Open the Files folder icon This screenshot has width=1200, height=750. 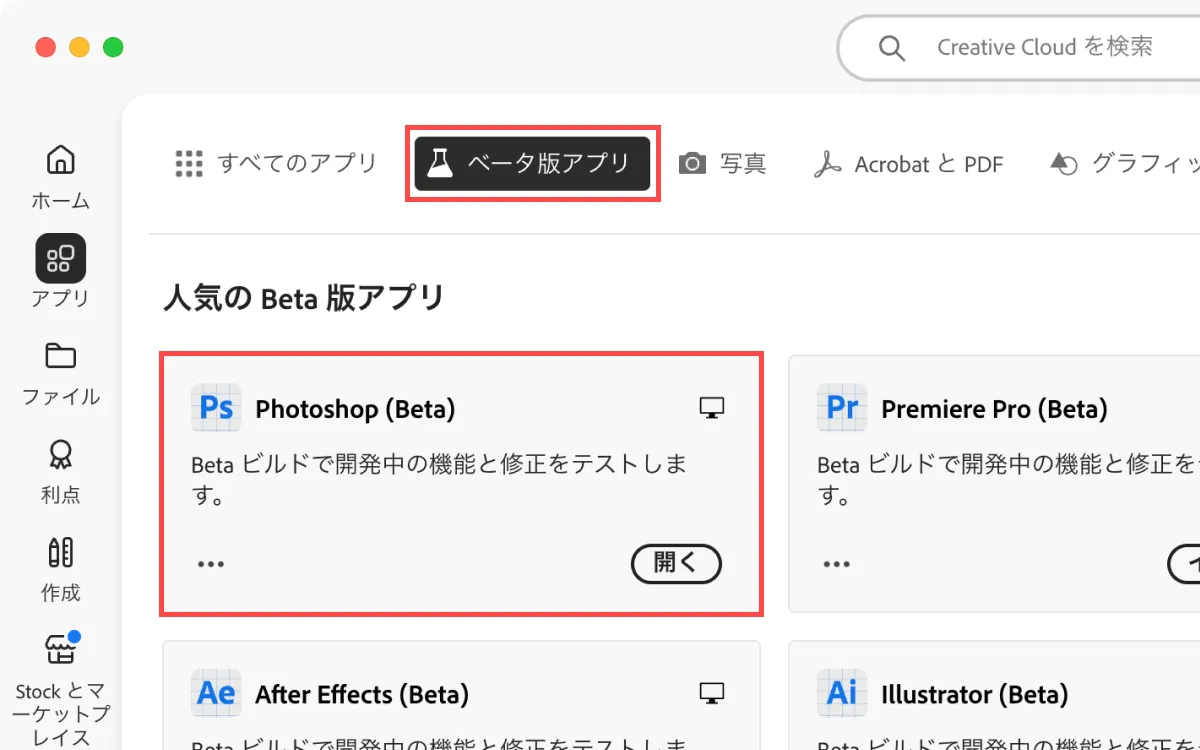coord(60,356)
